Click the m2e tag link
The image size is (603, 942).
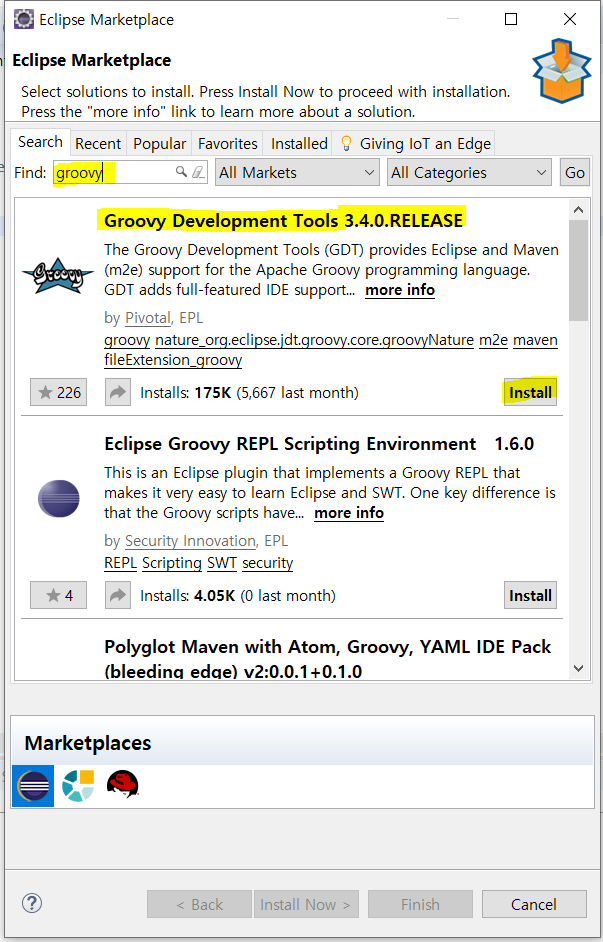[x=494, y=340]
